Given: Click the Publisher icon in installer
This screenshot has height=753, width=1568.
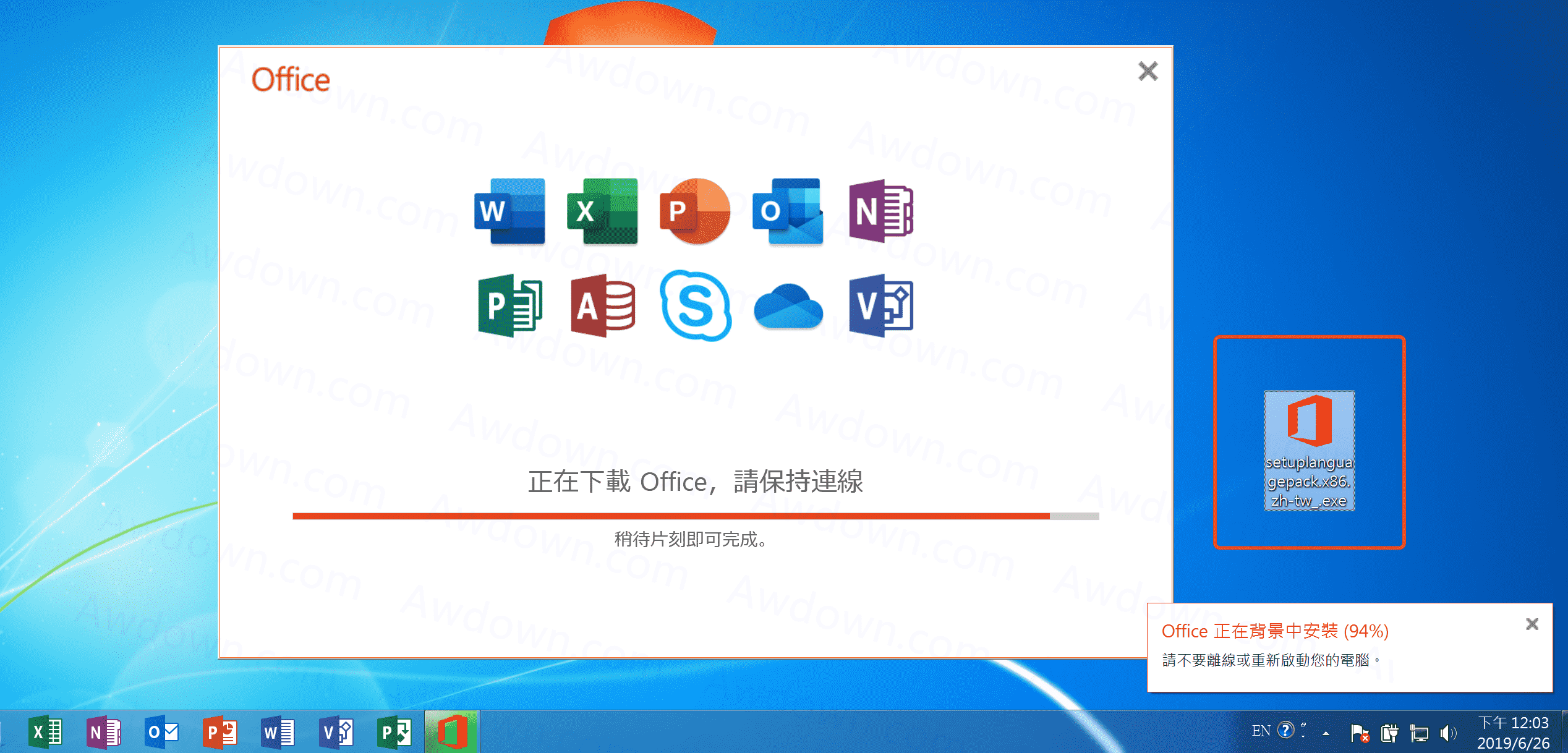Looking at the screenshot, I should [x=509, y=305].
